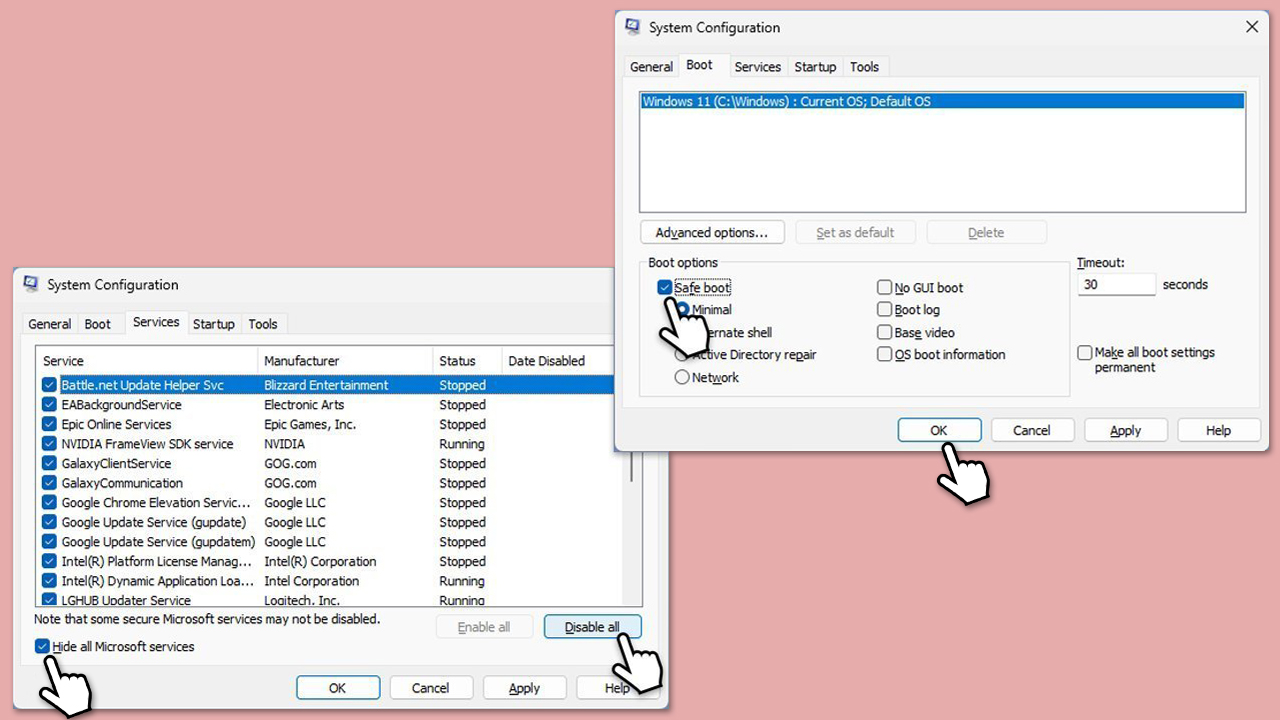Open General tab in the Boot window
1280x720 pixels.
pos(651,67)
